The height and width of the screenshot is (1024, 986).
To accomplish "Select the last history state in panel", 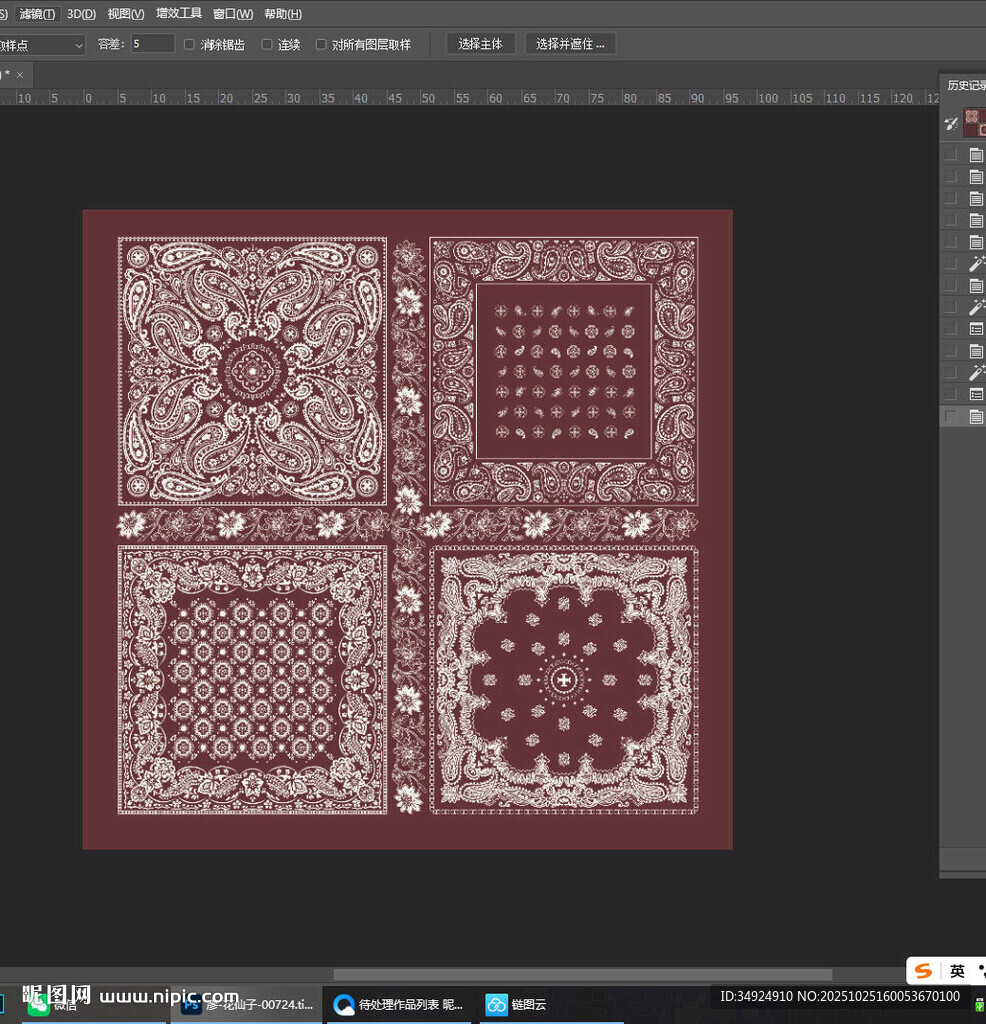I will coord(975,417).
